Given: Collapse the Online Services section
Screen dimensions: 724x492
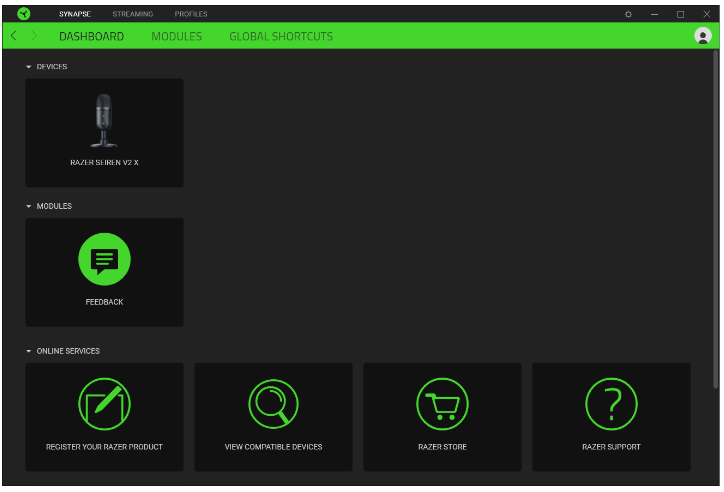Looking at the screenshot, I should point(29,351).
